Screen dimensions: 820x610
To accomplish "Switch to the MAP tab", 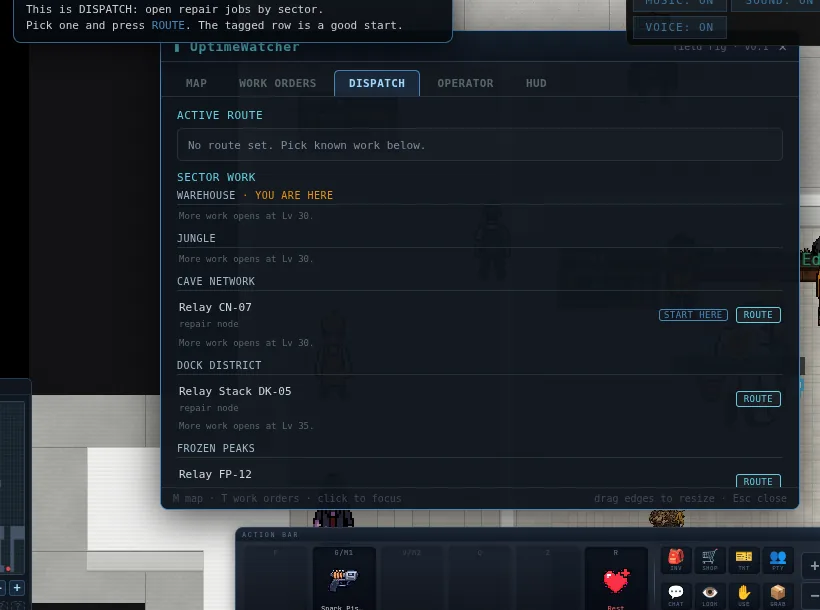I will (196, 83).
